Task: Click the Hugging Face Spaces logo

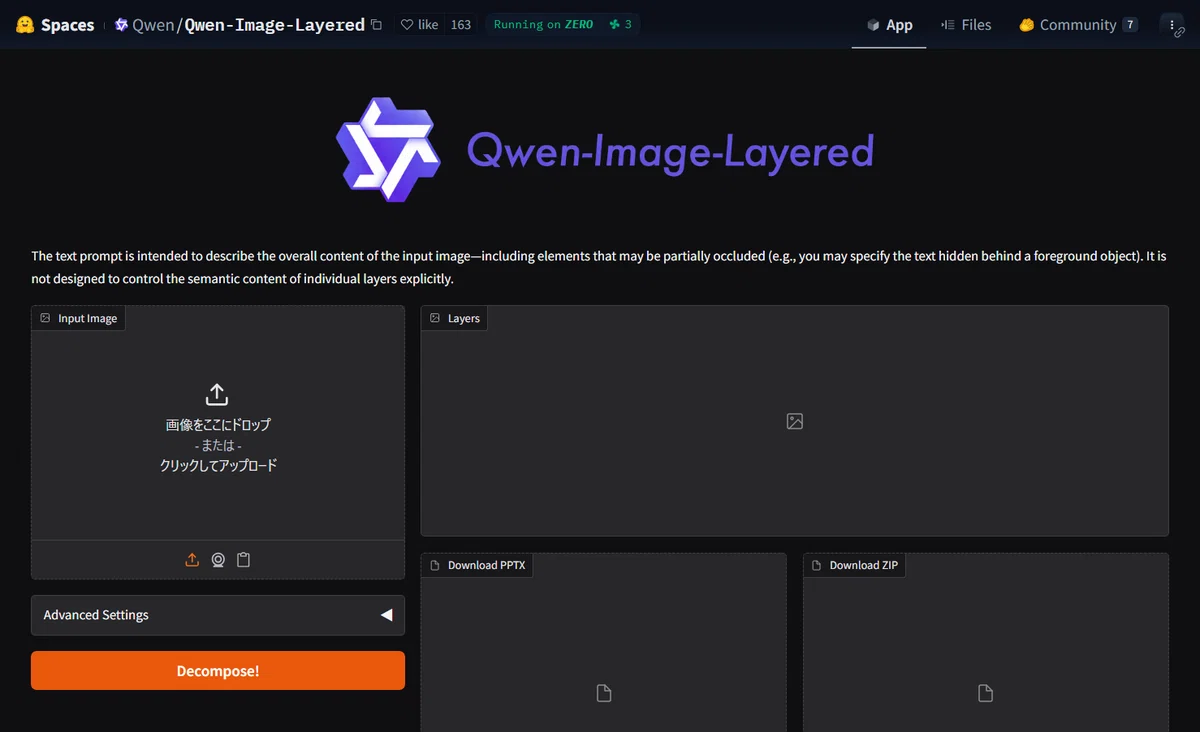Action: 55,25
